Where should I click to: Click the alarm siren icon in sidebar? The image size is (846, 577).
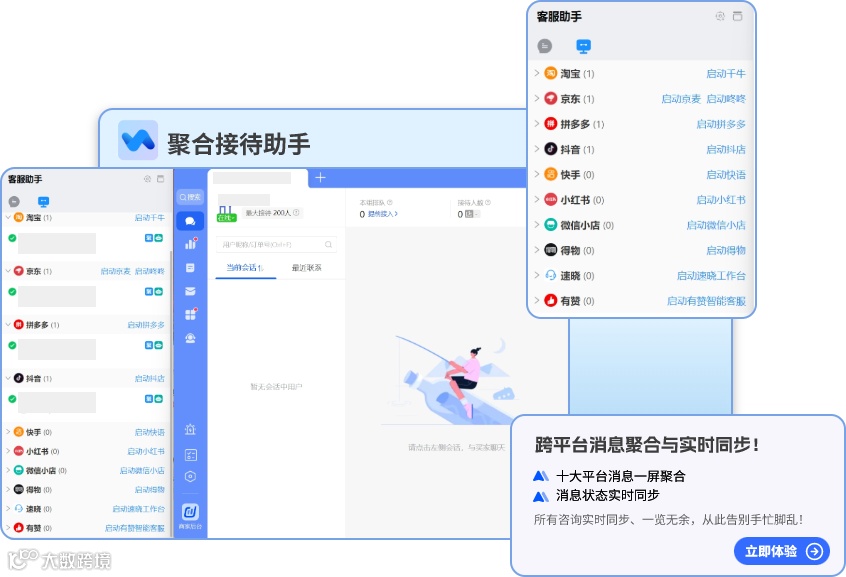(190, 430)
